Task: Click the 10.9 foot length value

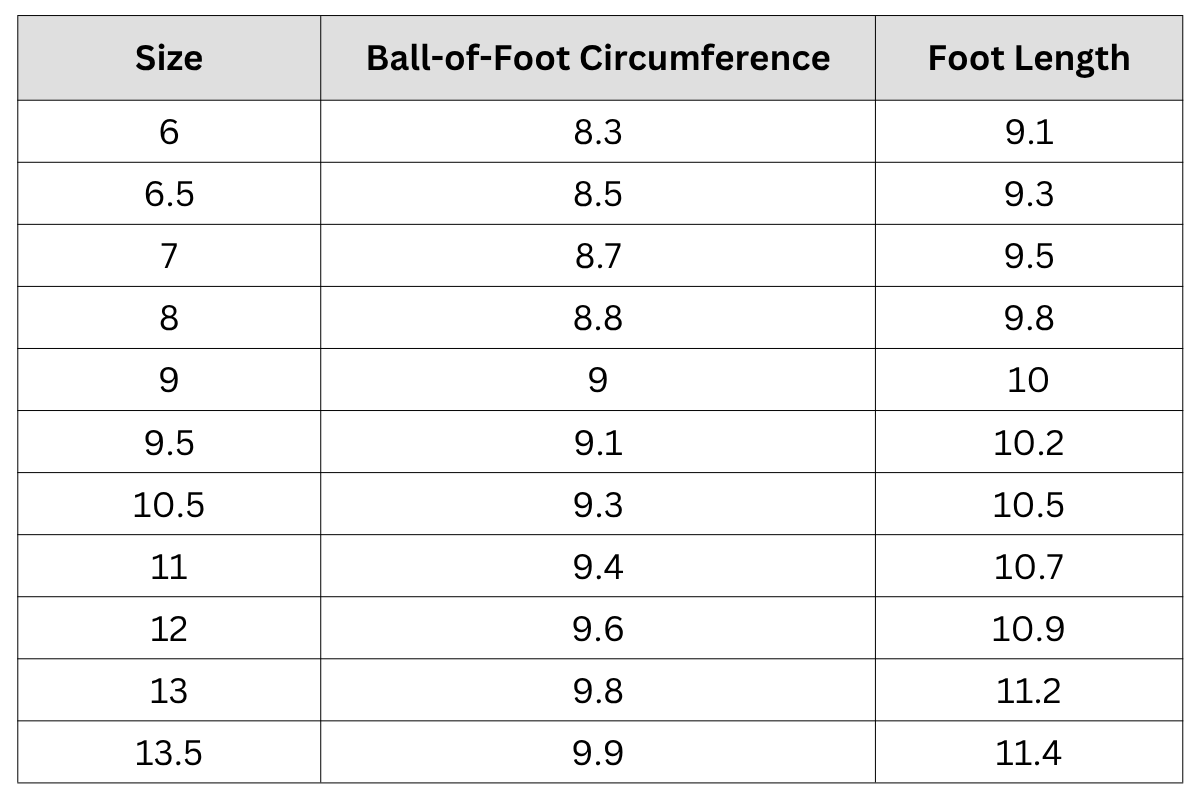Action: (1028, 628)
